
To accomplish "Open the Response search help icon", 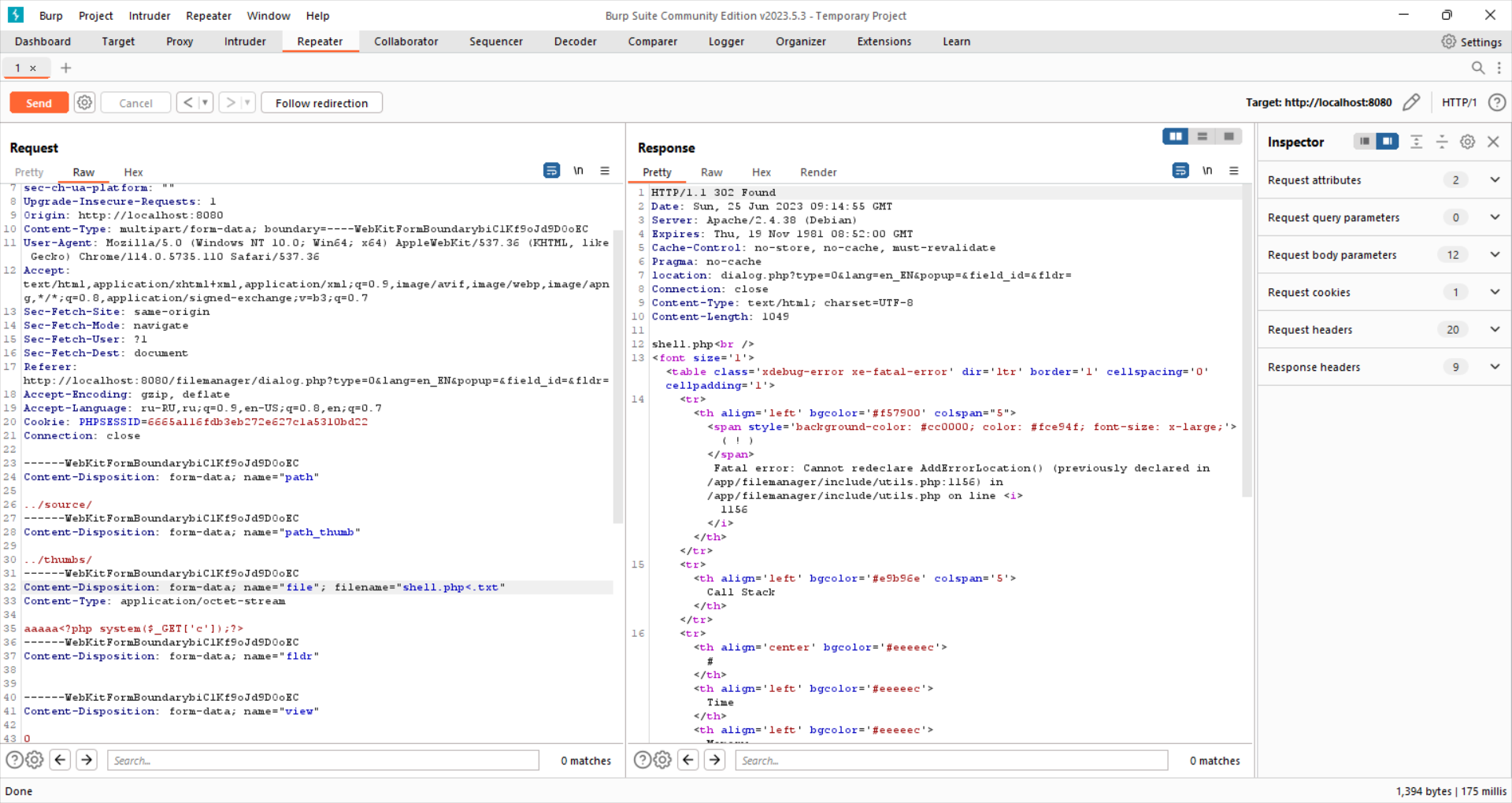I will click(643, 760).
